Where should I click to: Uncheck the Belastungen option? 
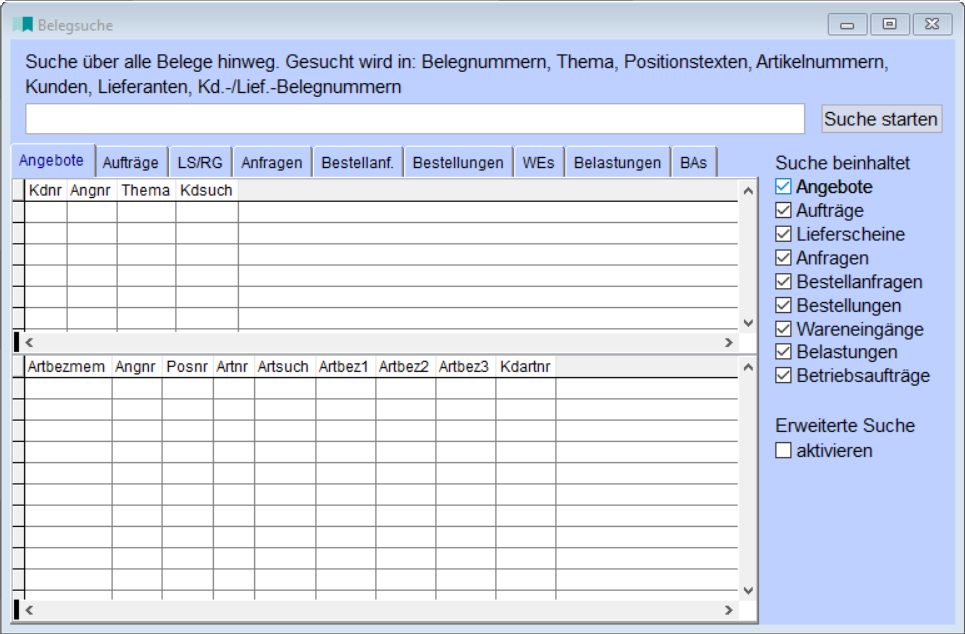click(785, 351)
